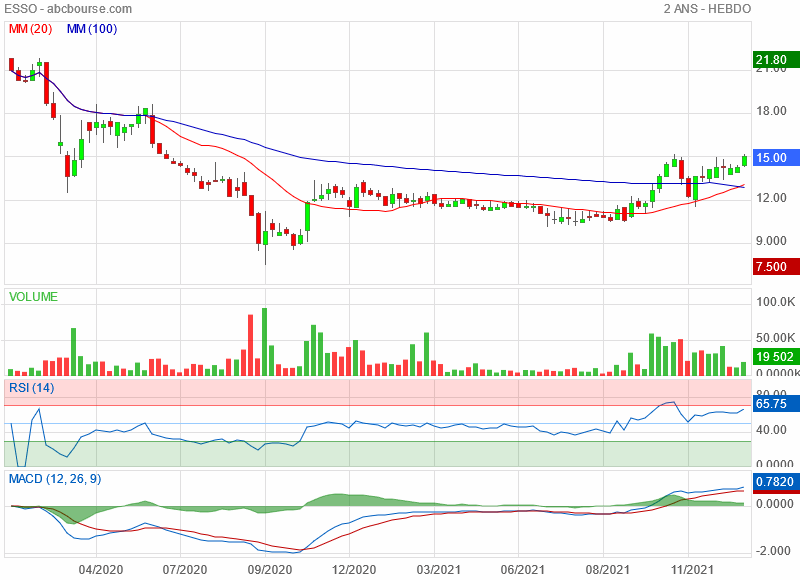The image size is (800, 580).
Task: Click the green 21.80 high price tag
Action: pyautogui.click(x=776, y=60)
